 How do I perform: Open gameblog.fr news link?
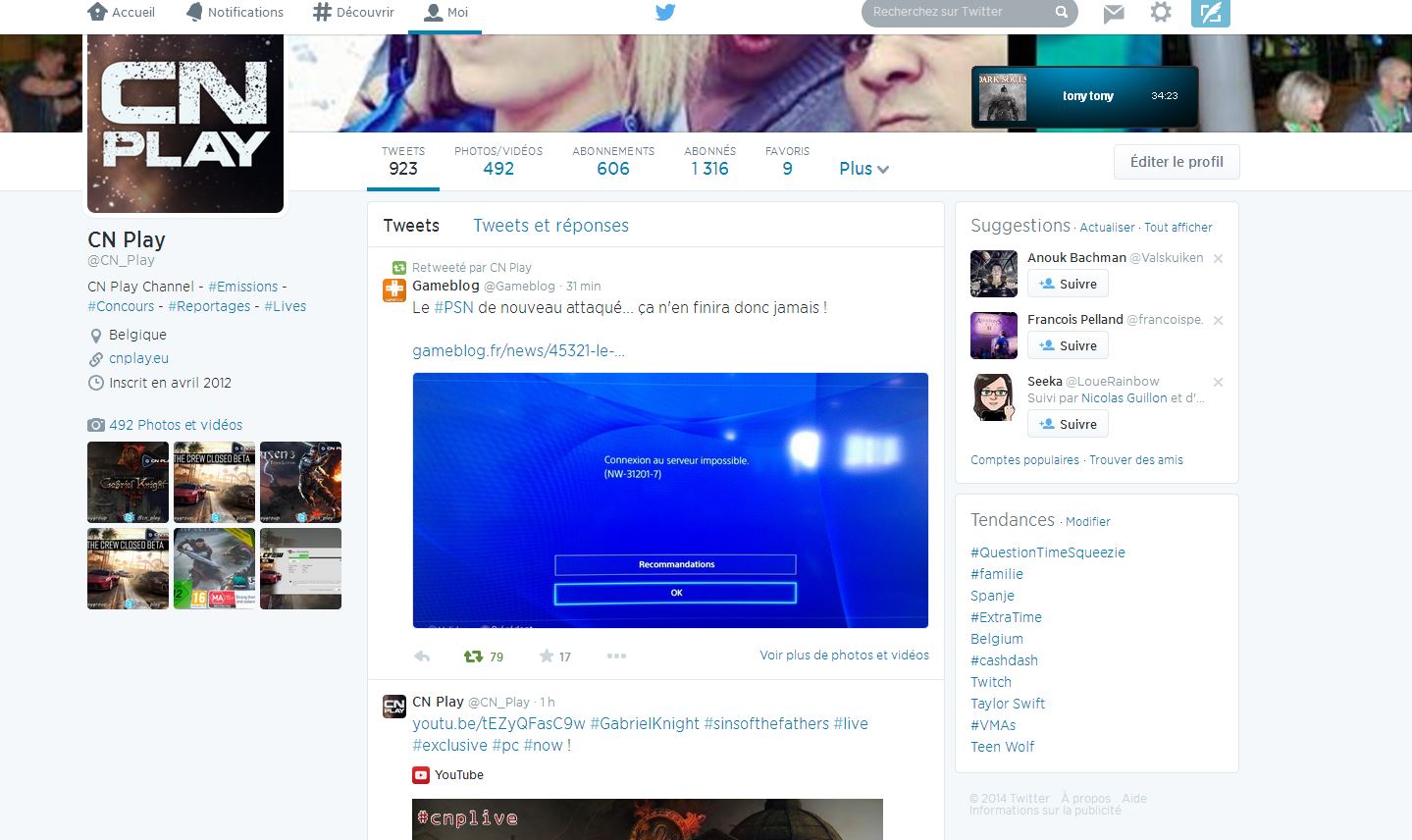click(x=518, y=350)
